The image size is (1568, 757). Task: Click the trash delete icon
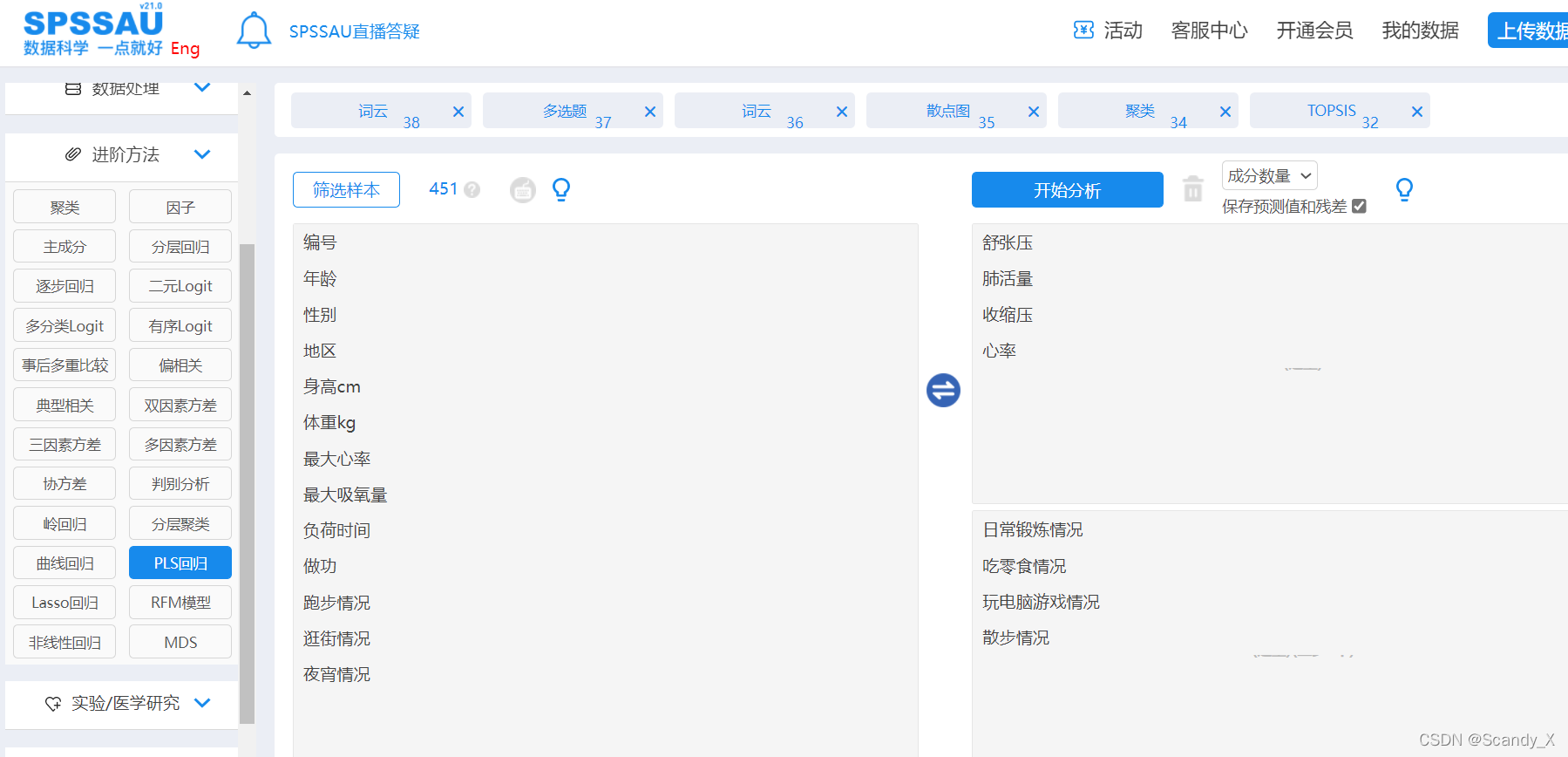pos(1193,188)
